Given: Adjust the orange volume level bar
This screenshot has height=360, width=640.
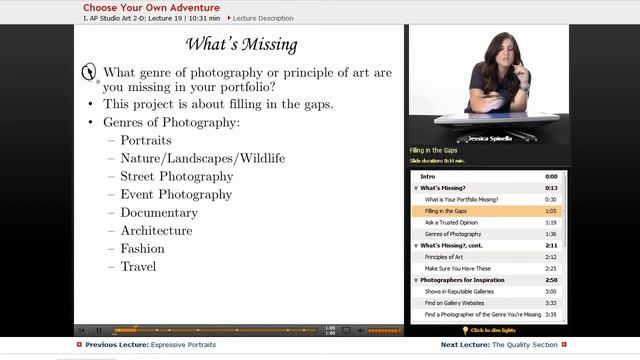Looking at the screenshot, I should pos(384,331).
